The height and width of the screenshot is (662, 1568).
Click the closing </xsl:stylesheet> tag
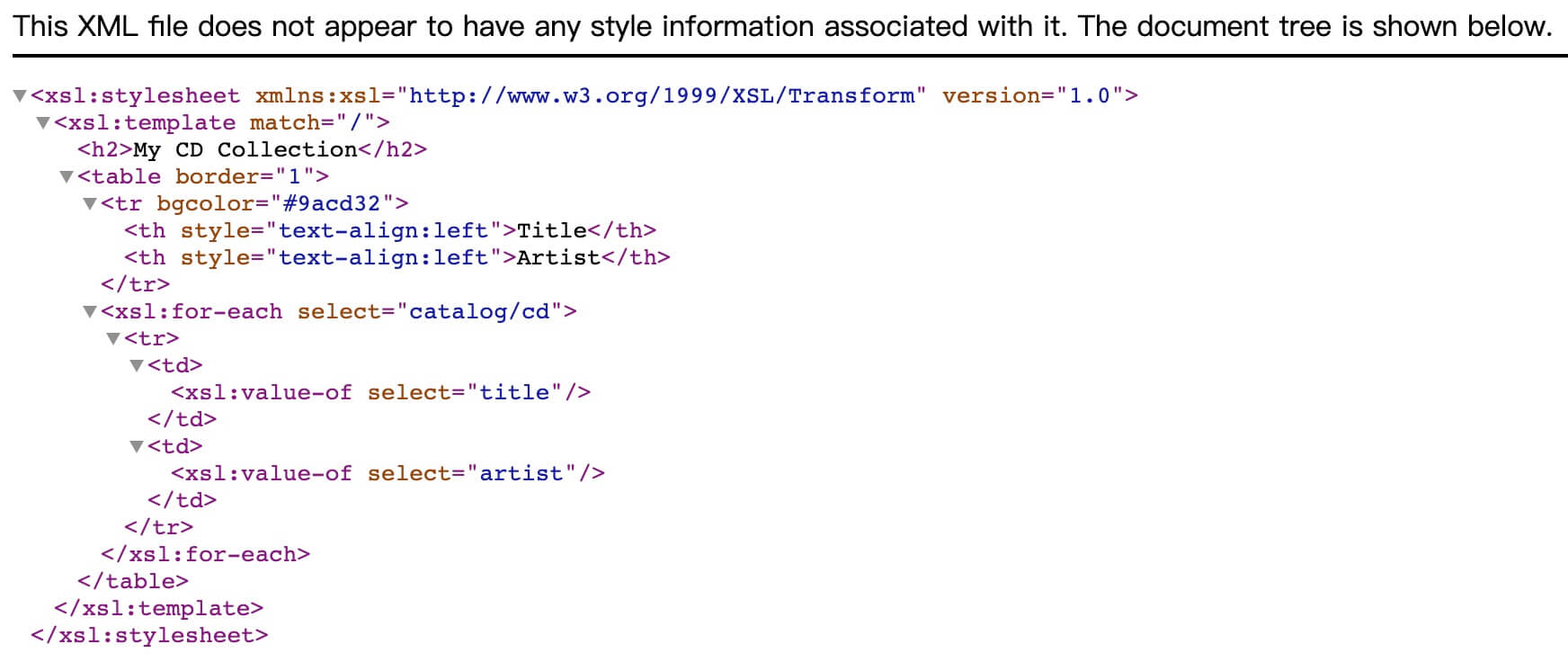(x=149, y=636)
